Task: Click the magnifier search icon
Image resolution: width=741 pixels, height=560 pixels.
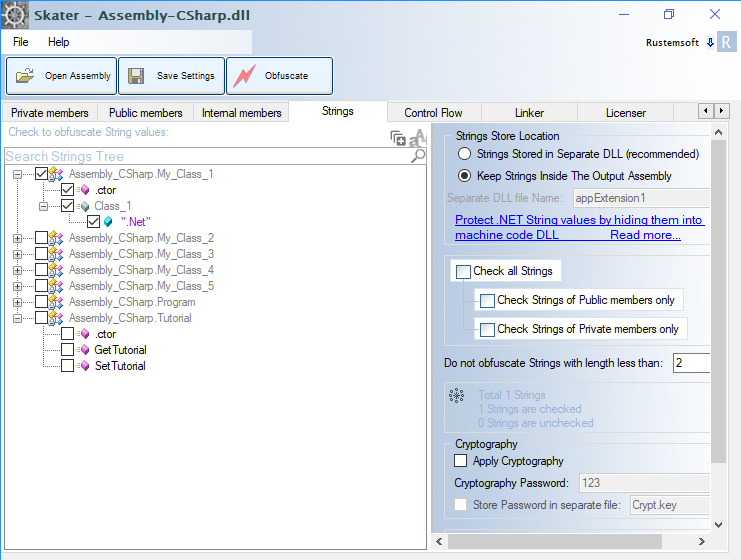Action: (x=418, y=155)
